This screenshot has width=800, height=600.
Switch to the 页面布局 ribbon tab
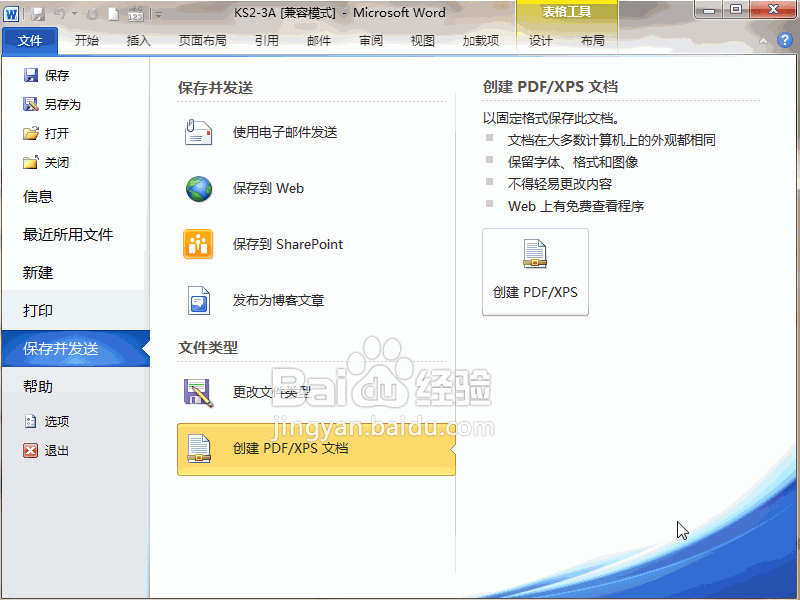(x=203, y=40)
